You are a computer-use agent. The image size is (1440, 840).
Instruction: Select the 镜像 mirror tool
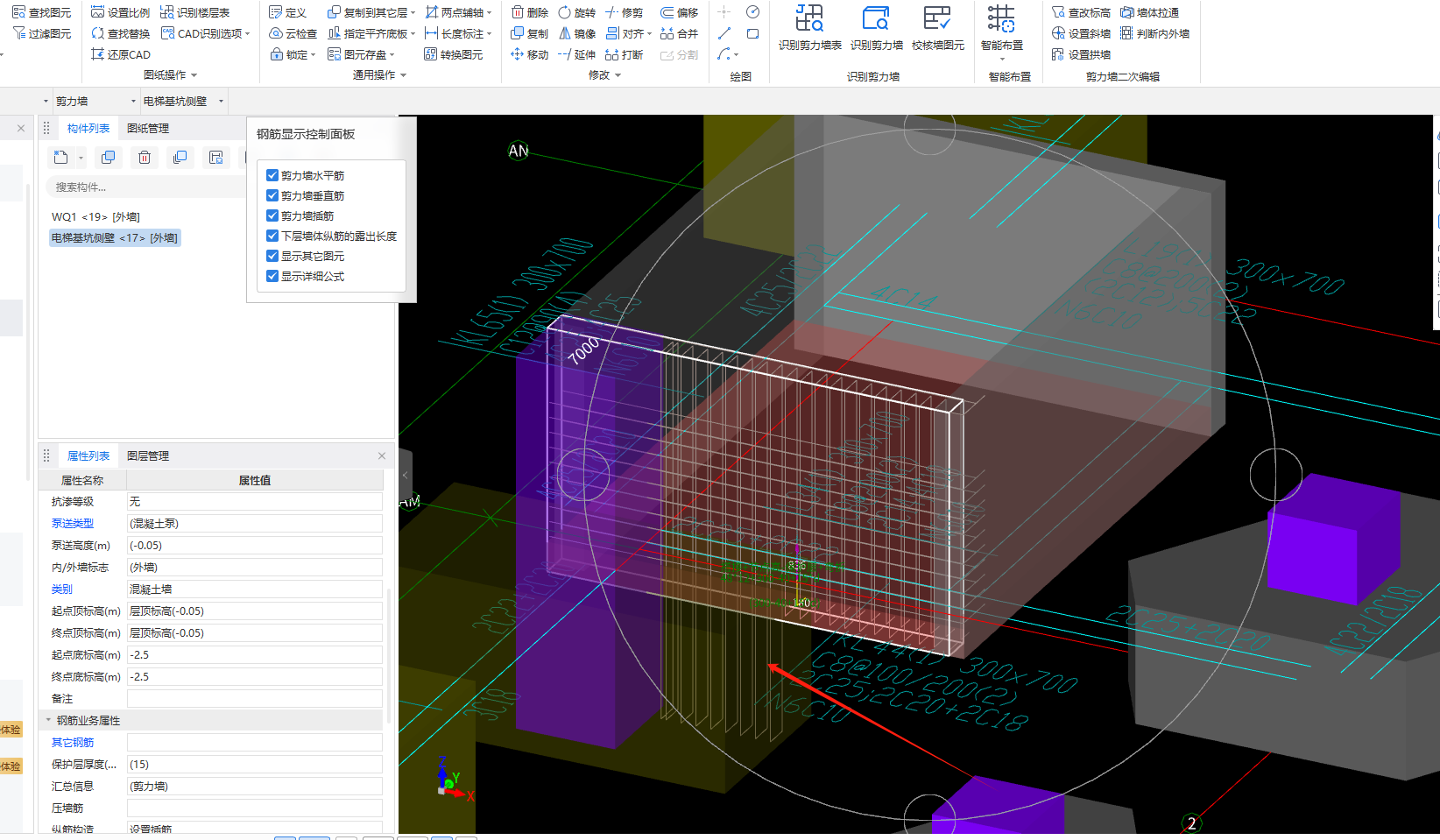pos(576,33)
